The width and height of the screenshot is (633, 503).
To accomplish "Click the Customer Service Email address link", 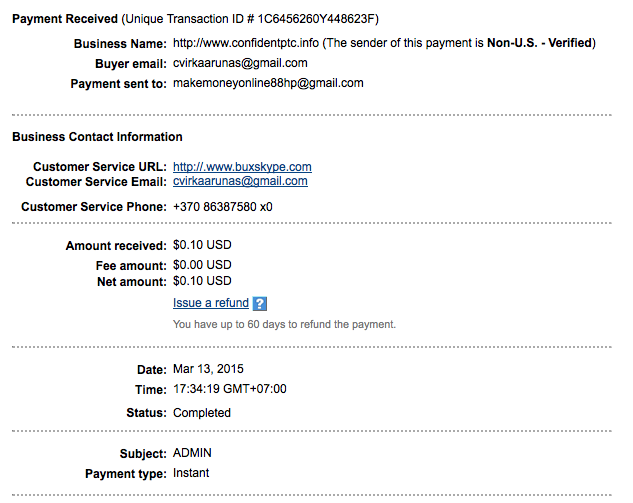I will point(240,182).
